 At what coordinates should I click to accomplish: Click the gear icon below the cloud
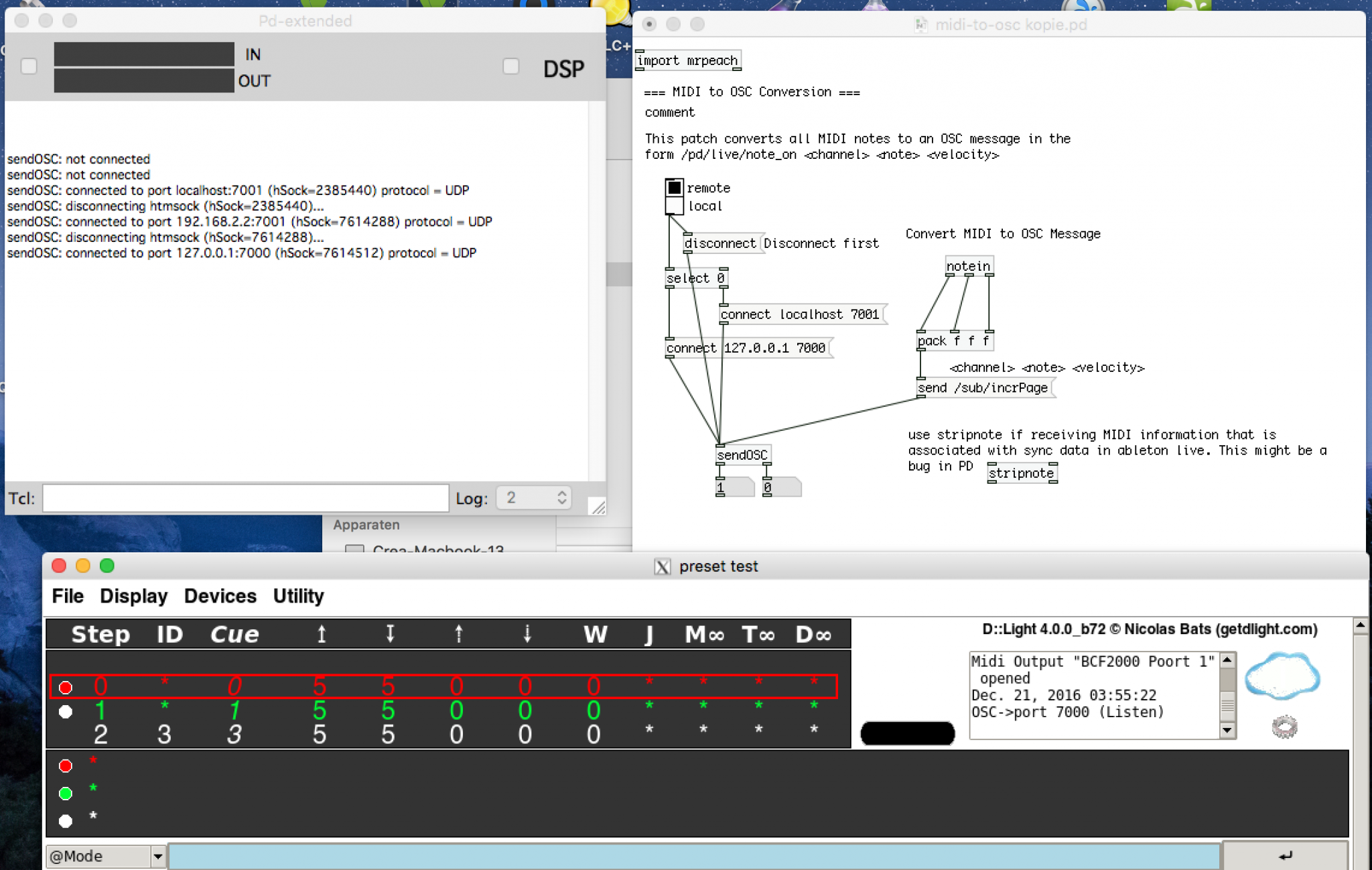click(x=1284, y=727)
